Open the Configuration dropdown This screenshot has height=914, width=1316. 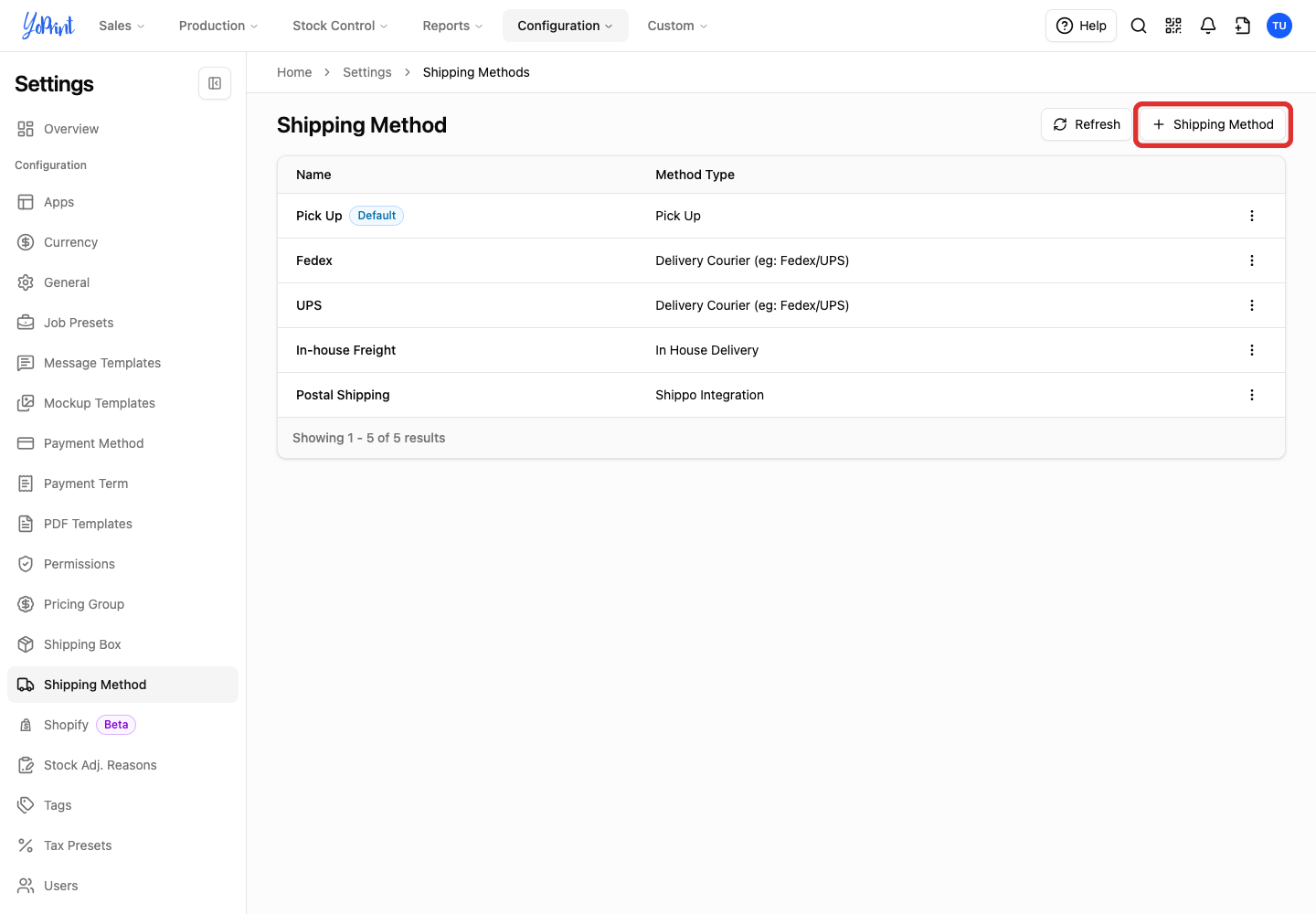click(566, 26)
